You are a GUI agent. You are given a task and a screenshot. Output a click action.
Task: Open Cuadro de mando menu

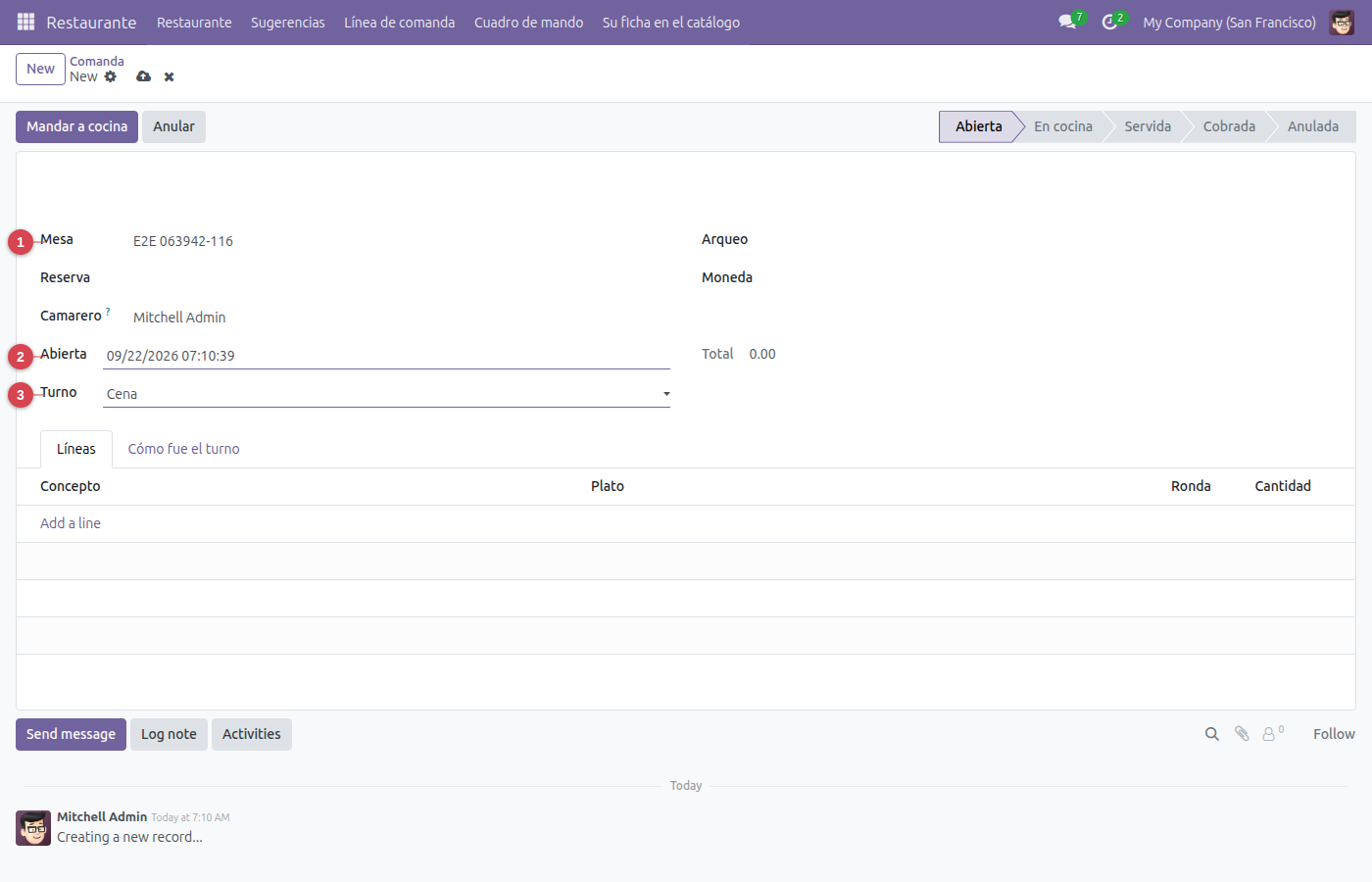[x=528, y=22]
